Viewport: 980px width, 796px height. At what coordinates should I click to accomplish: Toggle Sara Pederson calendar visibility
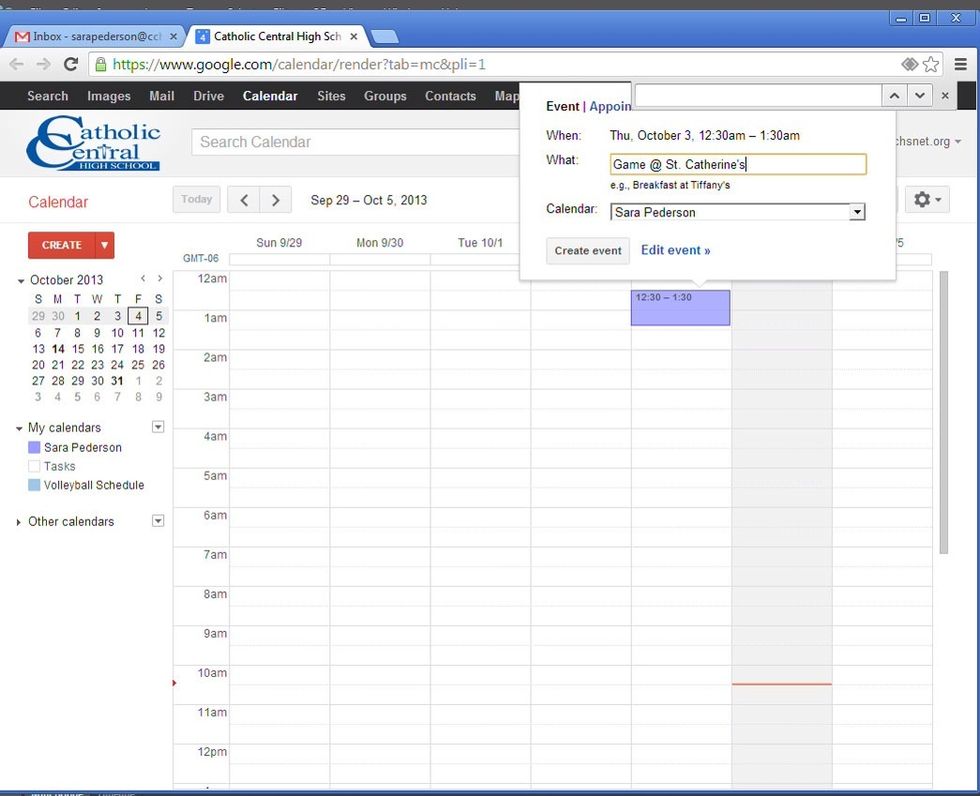pyautogui.click(x=35, y=448)
